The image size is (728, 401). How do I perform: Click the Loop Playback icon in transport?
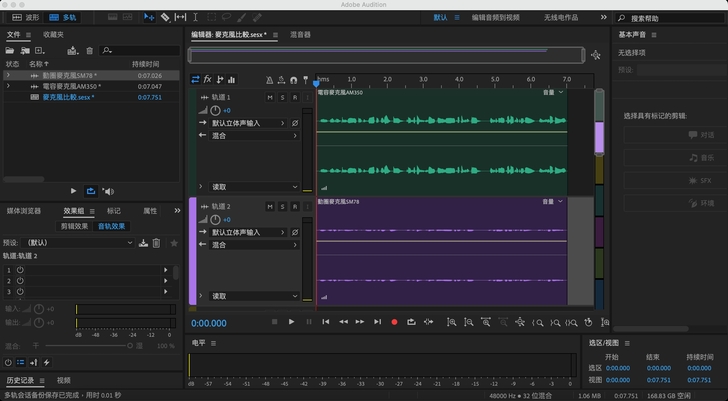(410, 322)
